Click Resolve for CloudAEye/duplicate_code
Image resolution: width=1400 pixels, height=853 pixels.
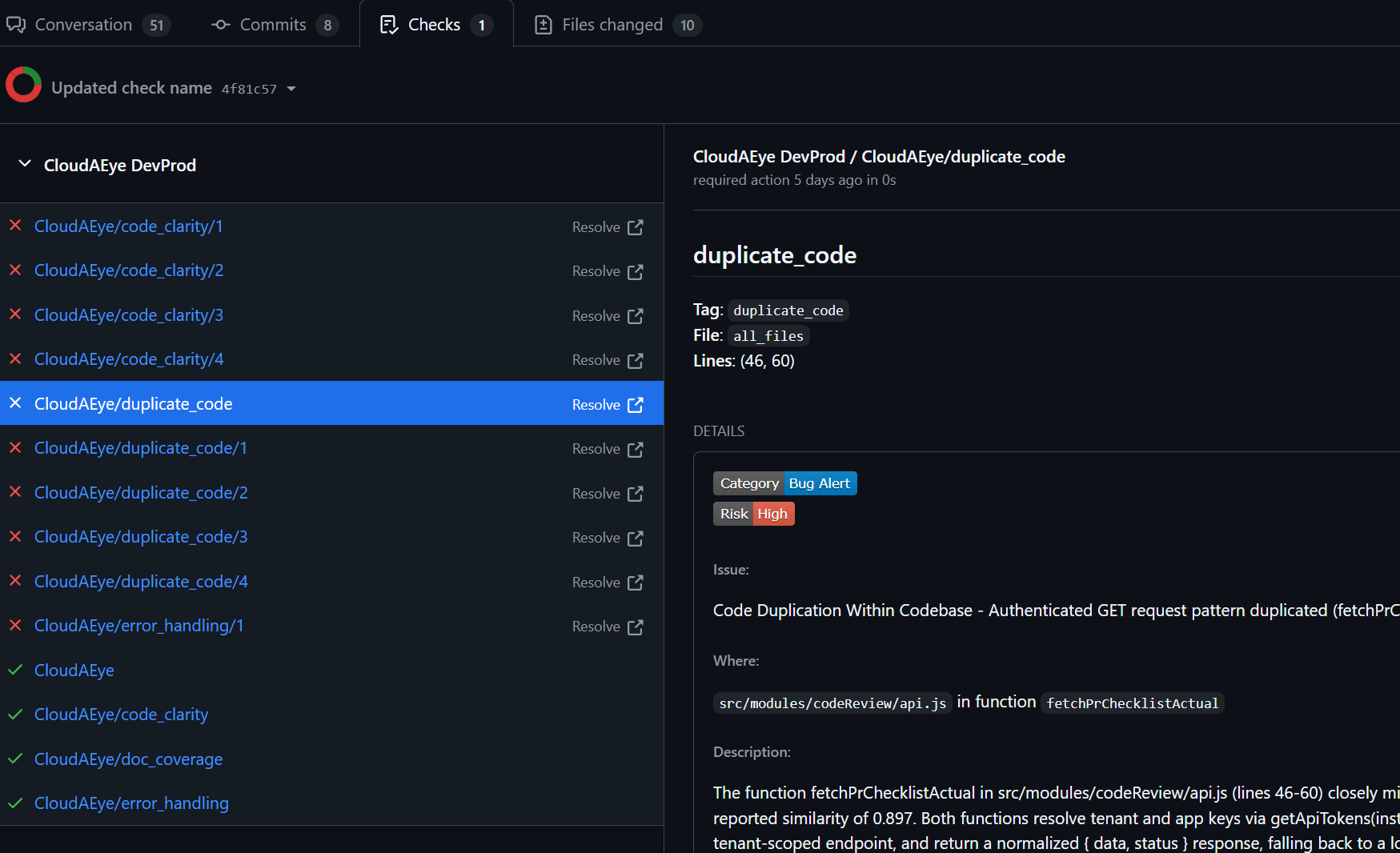[596, 404]
